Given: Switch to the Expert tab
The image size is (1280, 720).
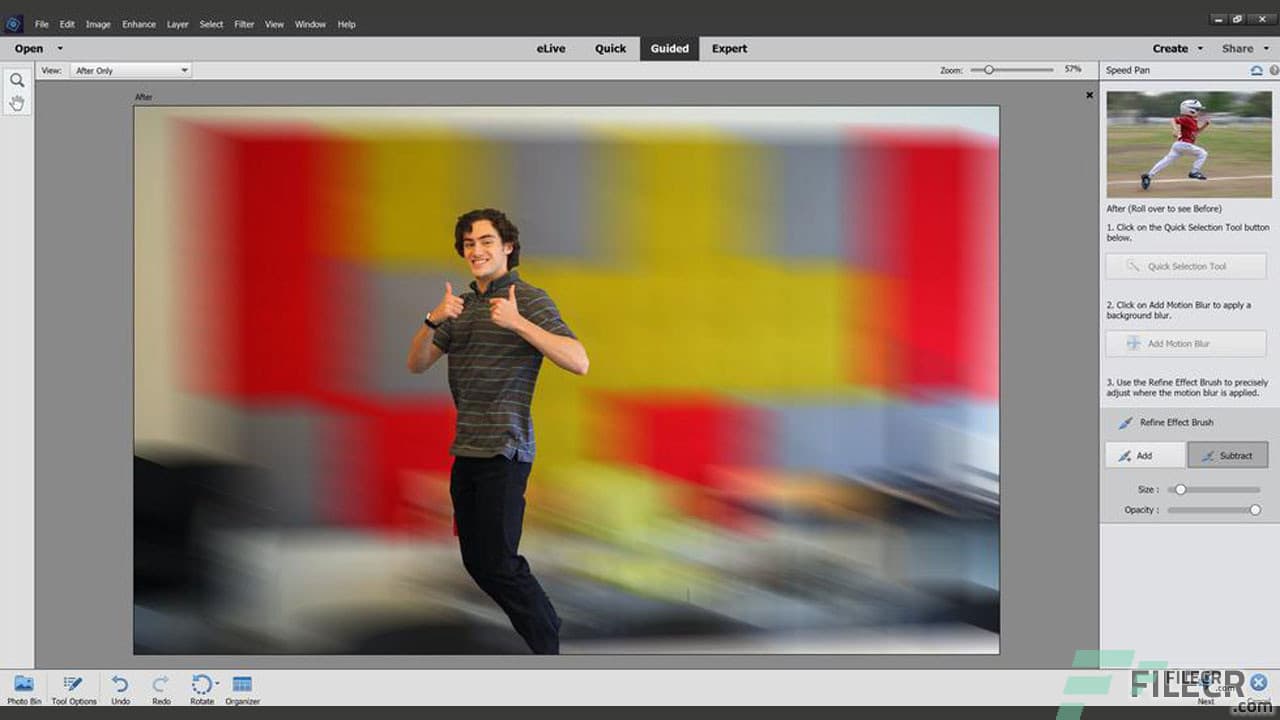Looking at the screenshot, I should 729,48.
